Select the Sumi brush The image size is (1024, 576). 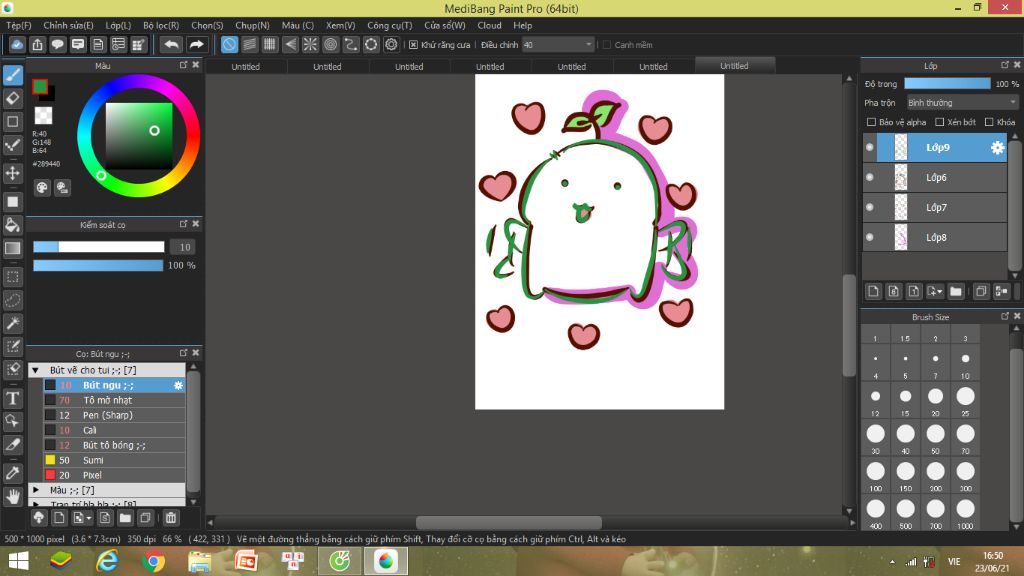tap(114, 460)
